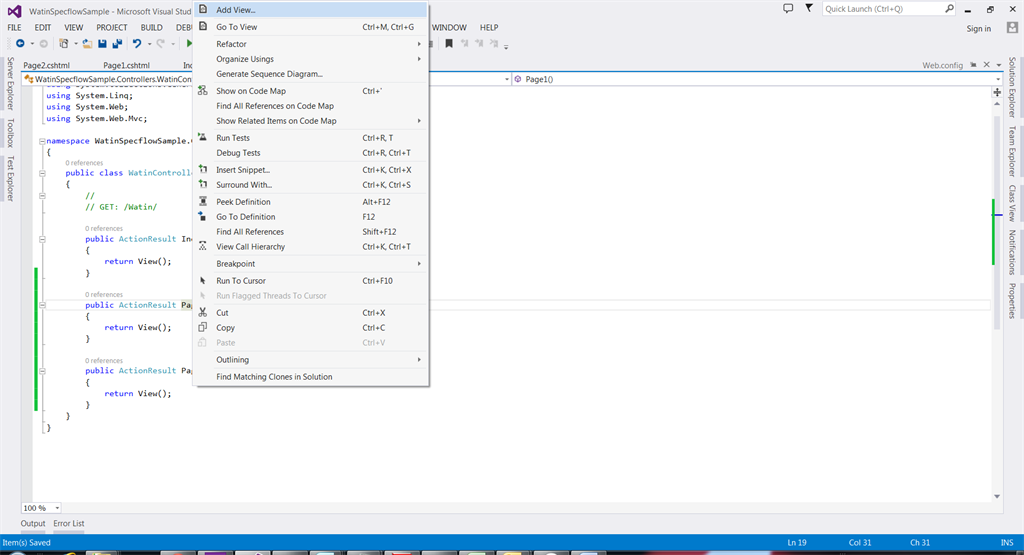Switch to Page2.cshtml document tab
The image size is (1024, 555).
click(46, 65)
